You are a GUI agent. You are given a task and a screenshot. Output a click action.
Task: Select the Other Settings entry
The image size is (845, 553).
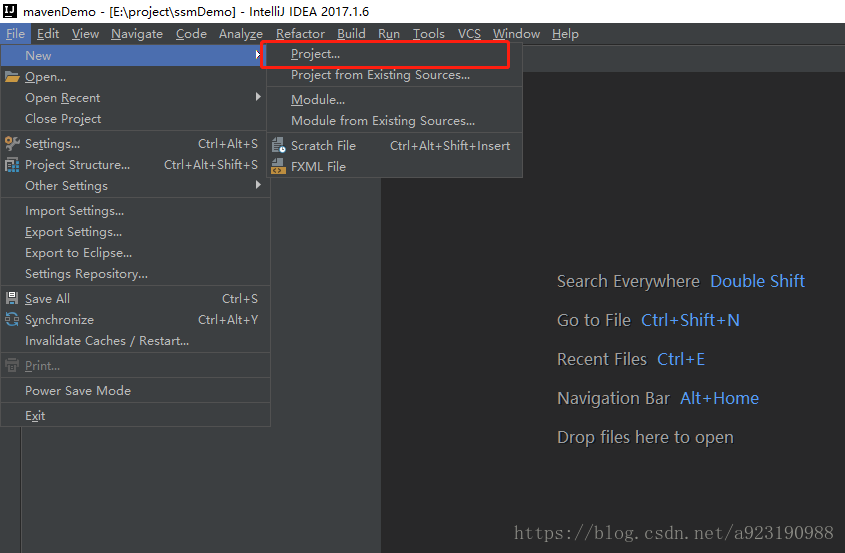point(135,185)
